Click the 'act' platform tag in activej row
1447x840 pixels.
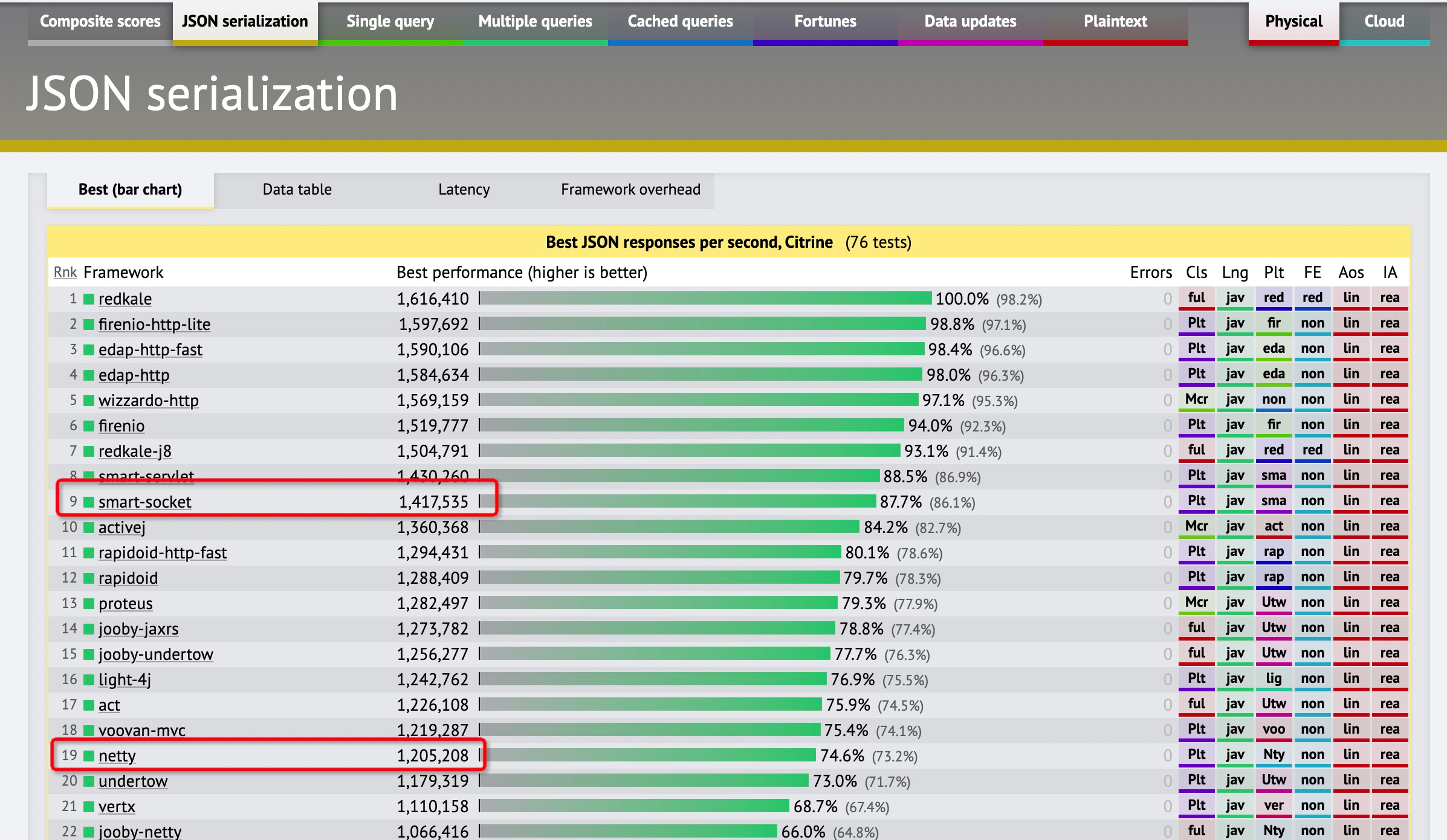point(1274,526)
